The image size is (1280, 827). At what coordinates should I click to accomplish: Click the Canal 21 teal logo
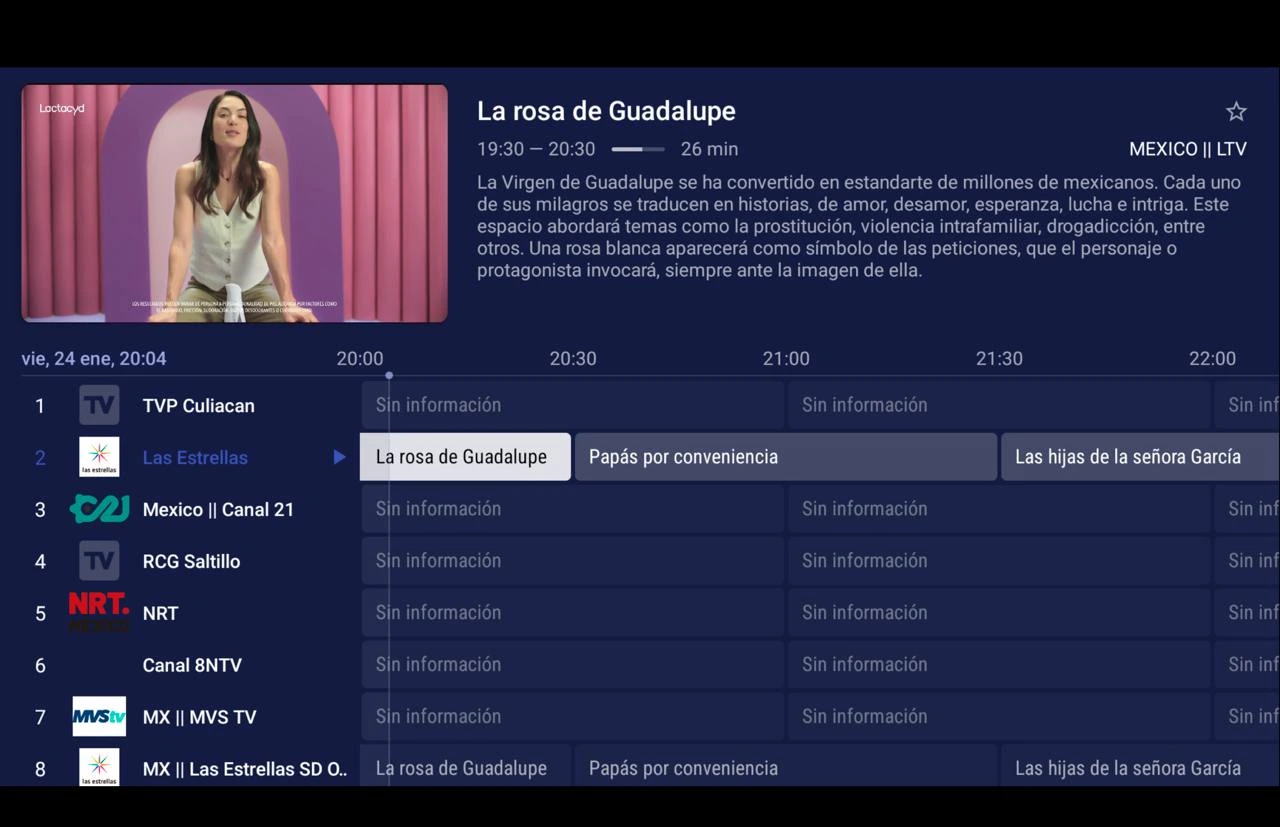(x=99, y=509)
